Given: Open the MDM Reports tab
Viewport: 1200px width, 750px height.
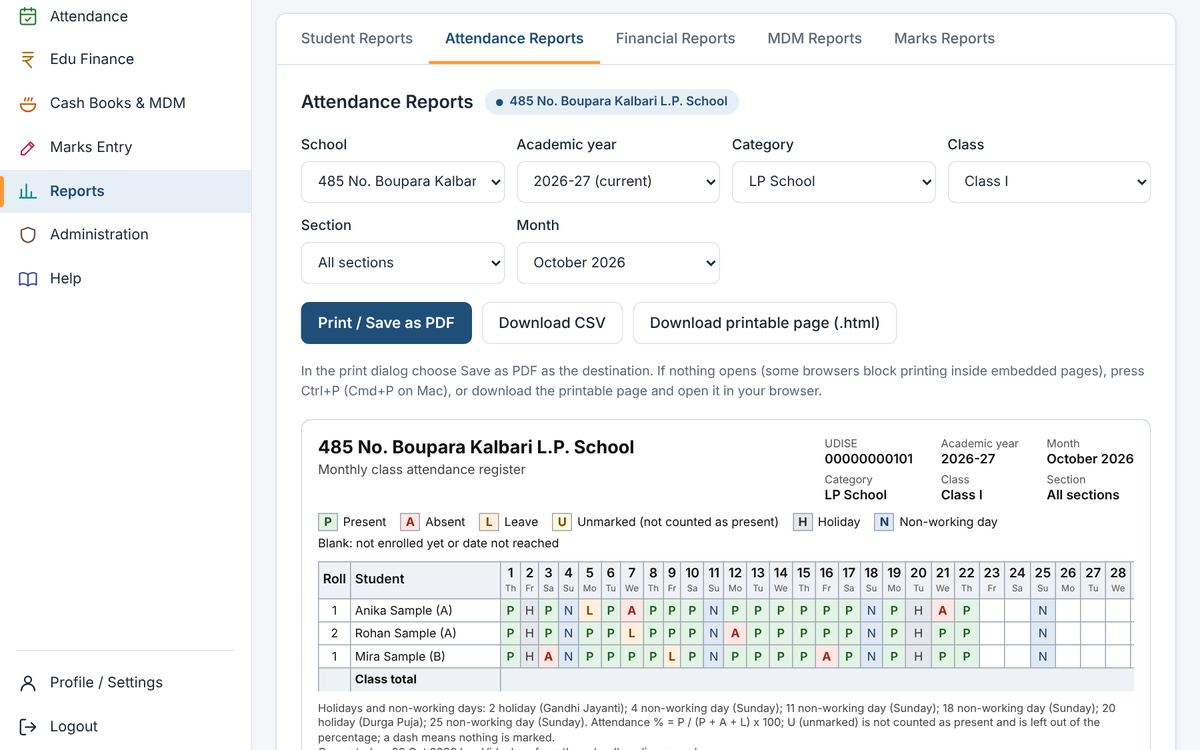Looking at the screenshot, I should (x=814, y=38).
